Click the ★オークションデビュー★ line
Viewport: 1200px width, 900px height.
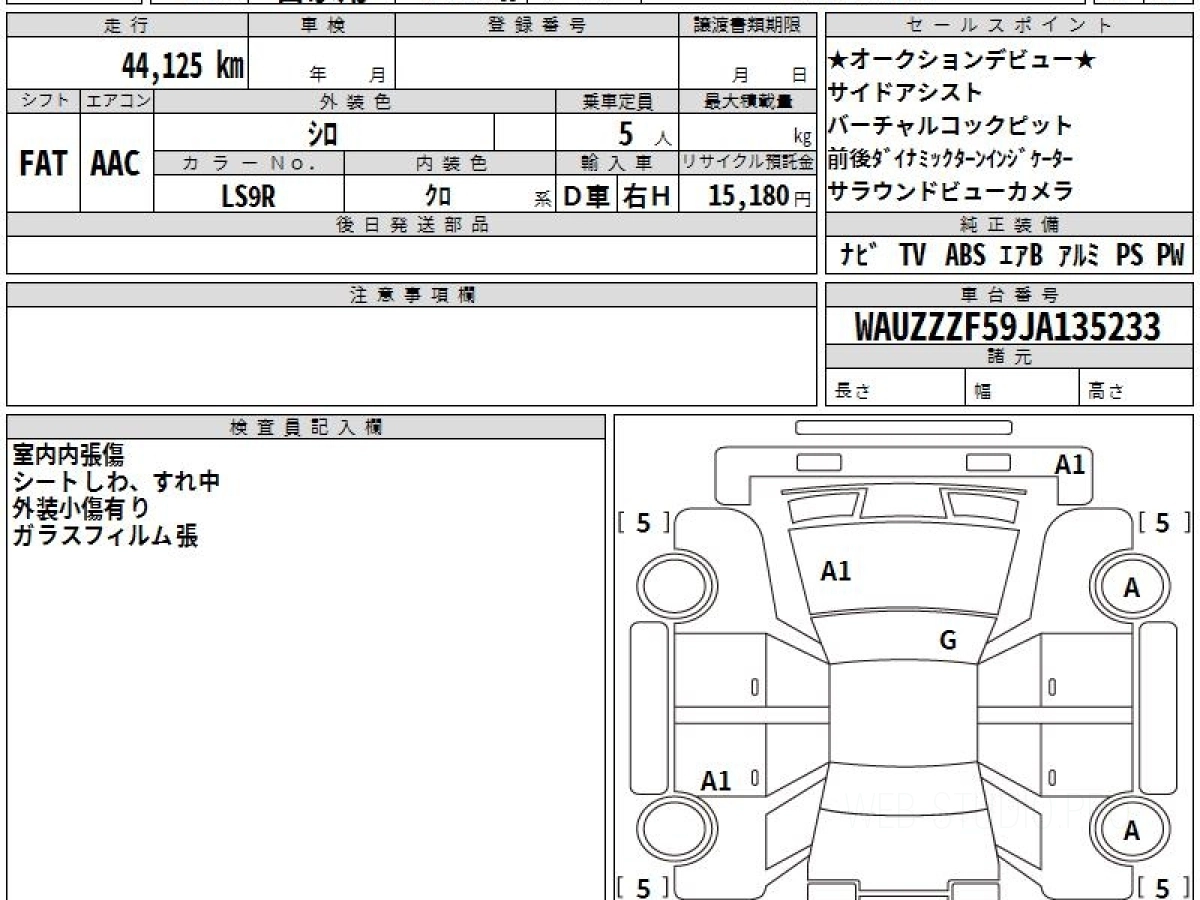point(962,60)
